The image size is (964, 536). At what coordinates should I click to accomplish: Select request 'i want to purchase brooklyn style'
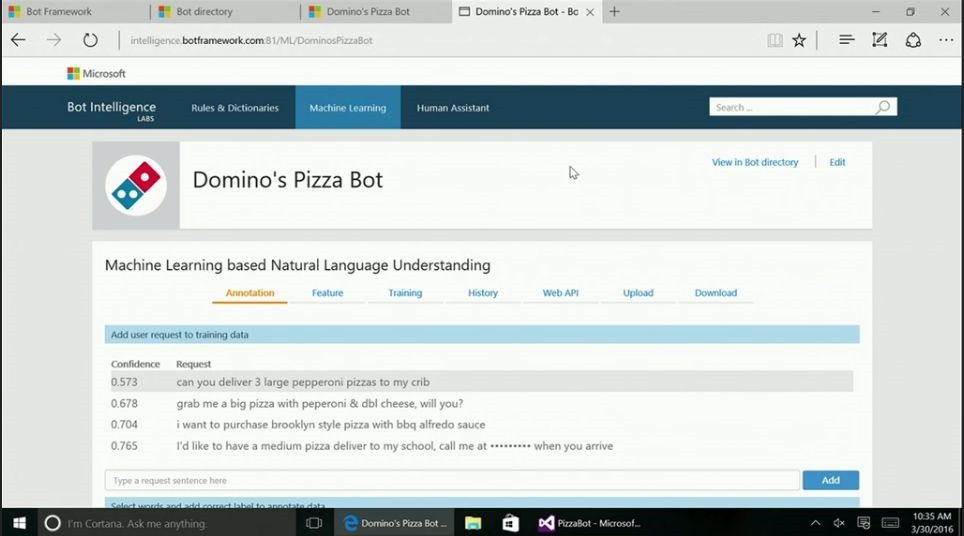331,425
